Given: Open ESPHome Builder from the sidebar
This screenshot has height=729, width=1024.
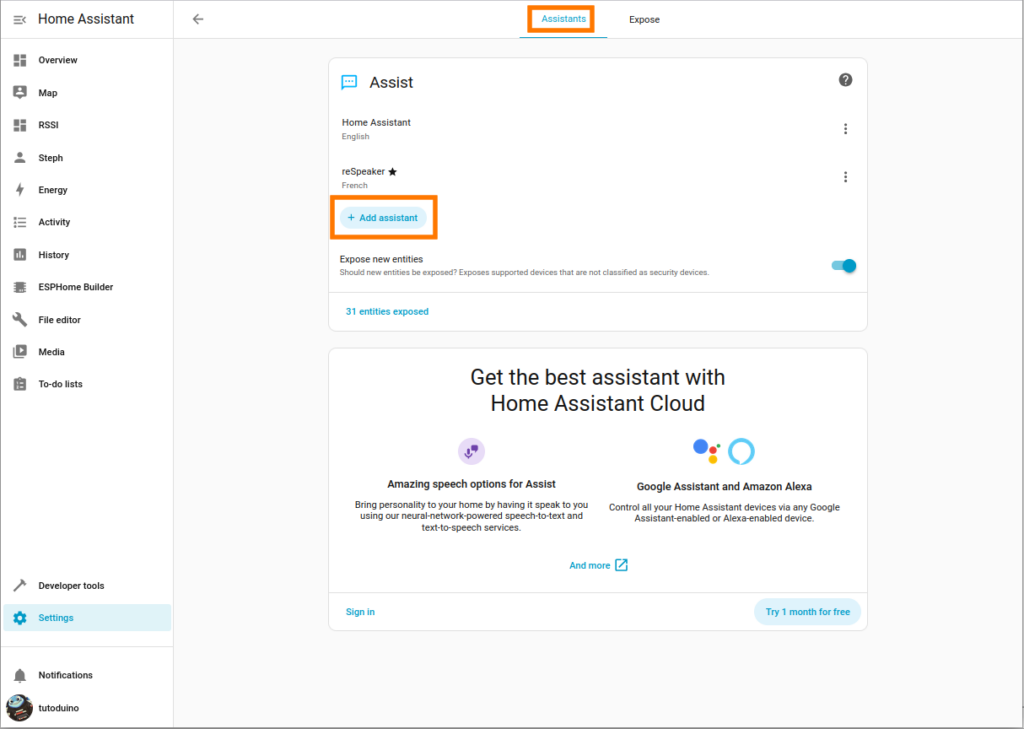Looking at the screenshot, I should click(75, 287).
